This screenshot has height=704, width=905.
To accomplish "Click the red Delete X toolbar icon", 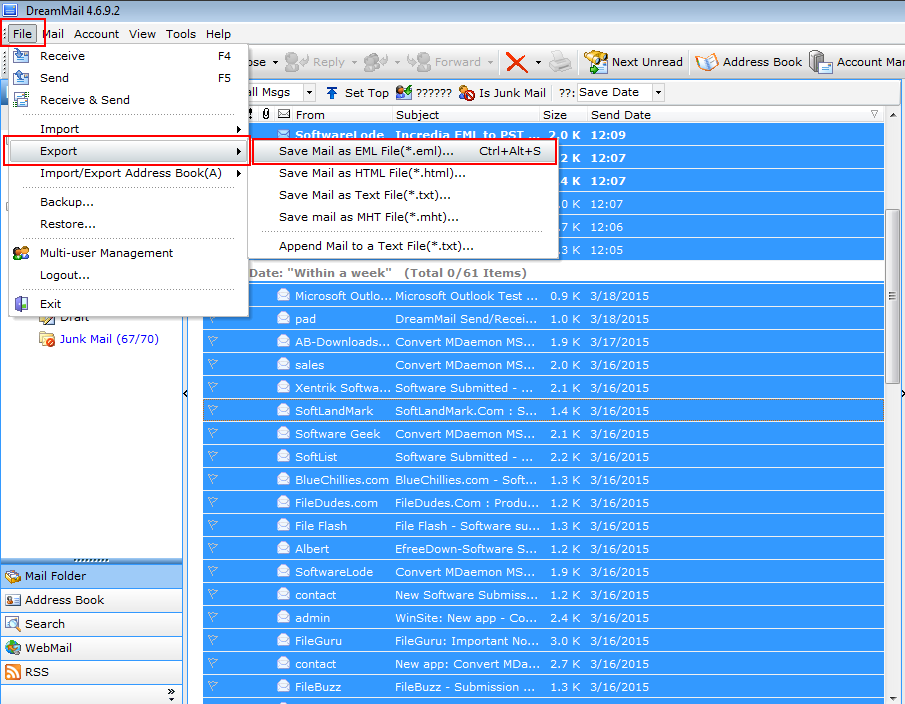I will coord(517,62).
